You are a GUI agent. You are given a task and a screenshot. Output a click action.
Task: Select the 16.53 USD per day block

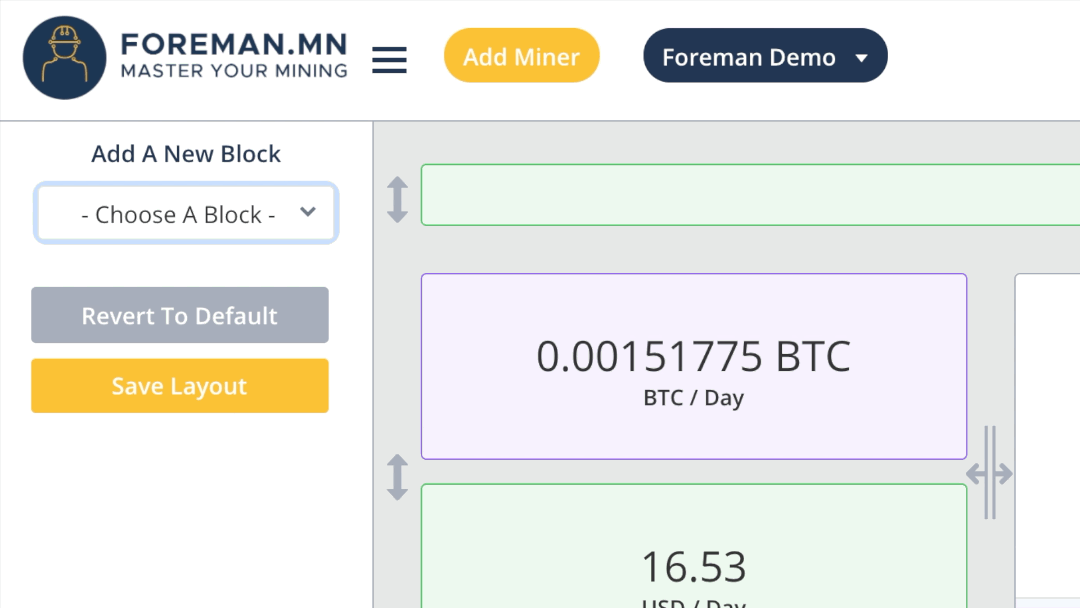tap(694, 546)
